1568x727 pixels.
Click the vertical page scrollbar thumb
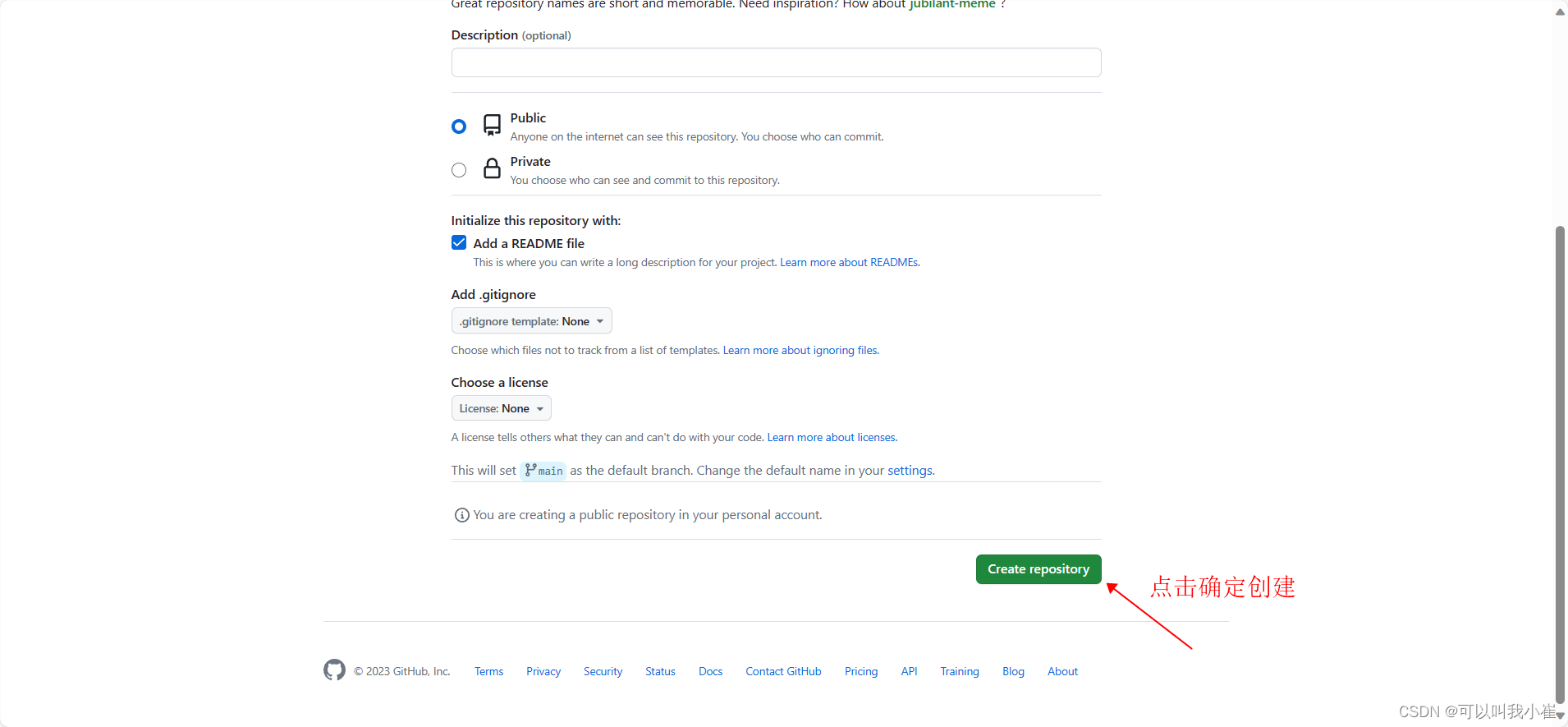(x=1560, y=464)
